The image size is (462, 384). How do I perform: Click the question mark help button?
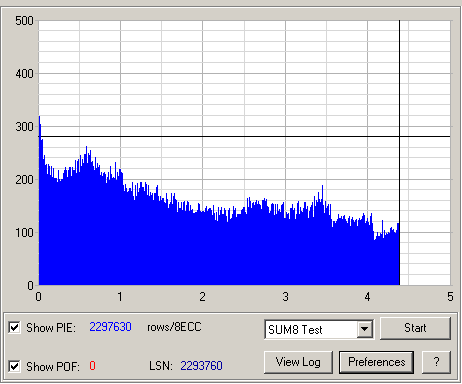tap(436, 362)
